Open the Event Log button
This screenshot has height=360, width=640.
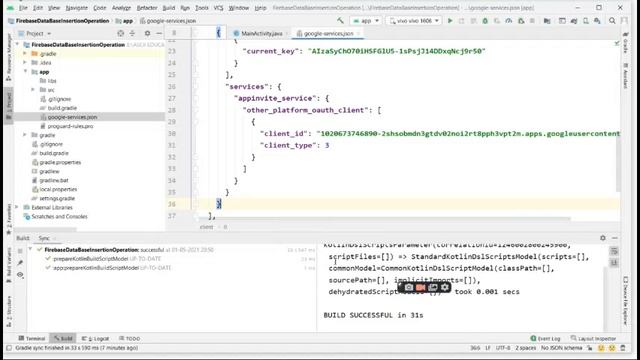point(545,338)
